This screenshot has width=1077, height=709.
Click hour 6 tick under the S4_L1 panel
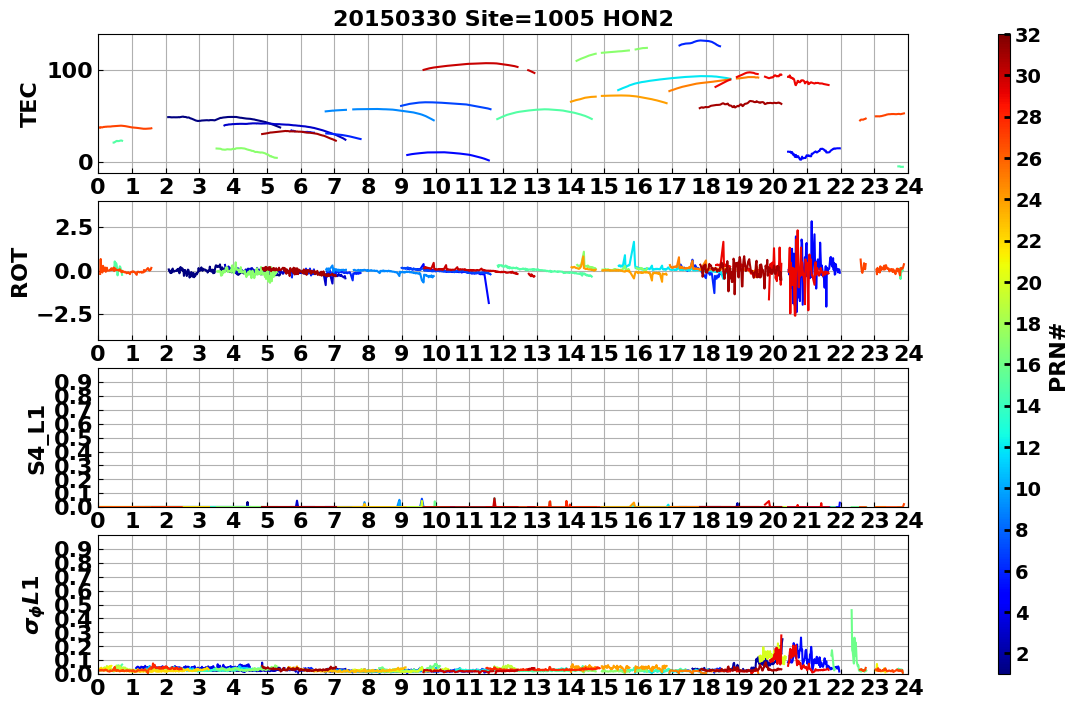click(301, 520)
